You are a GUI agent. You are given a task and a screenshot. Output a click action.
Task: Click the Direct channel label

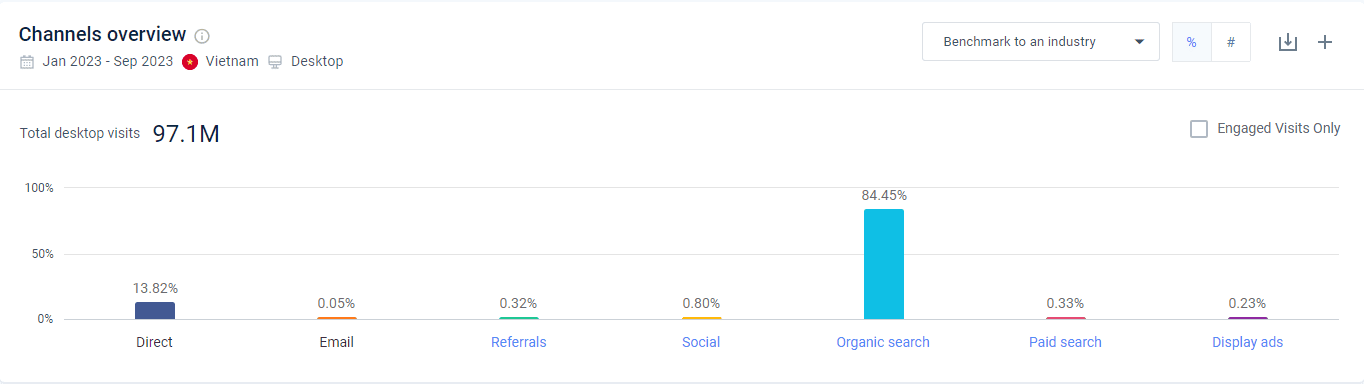point(155,342)
